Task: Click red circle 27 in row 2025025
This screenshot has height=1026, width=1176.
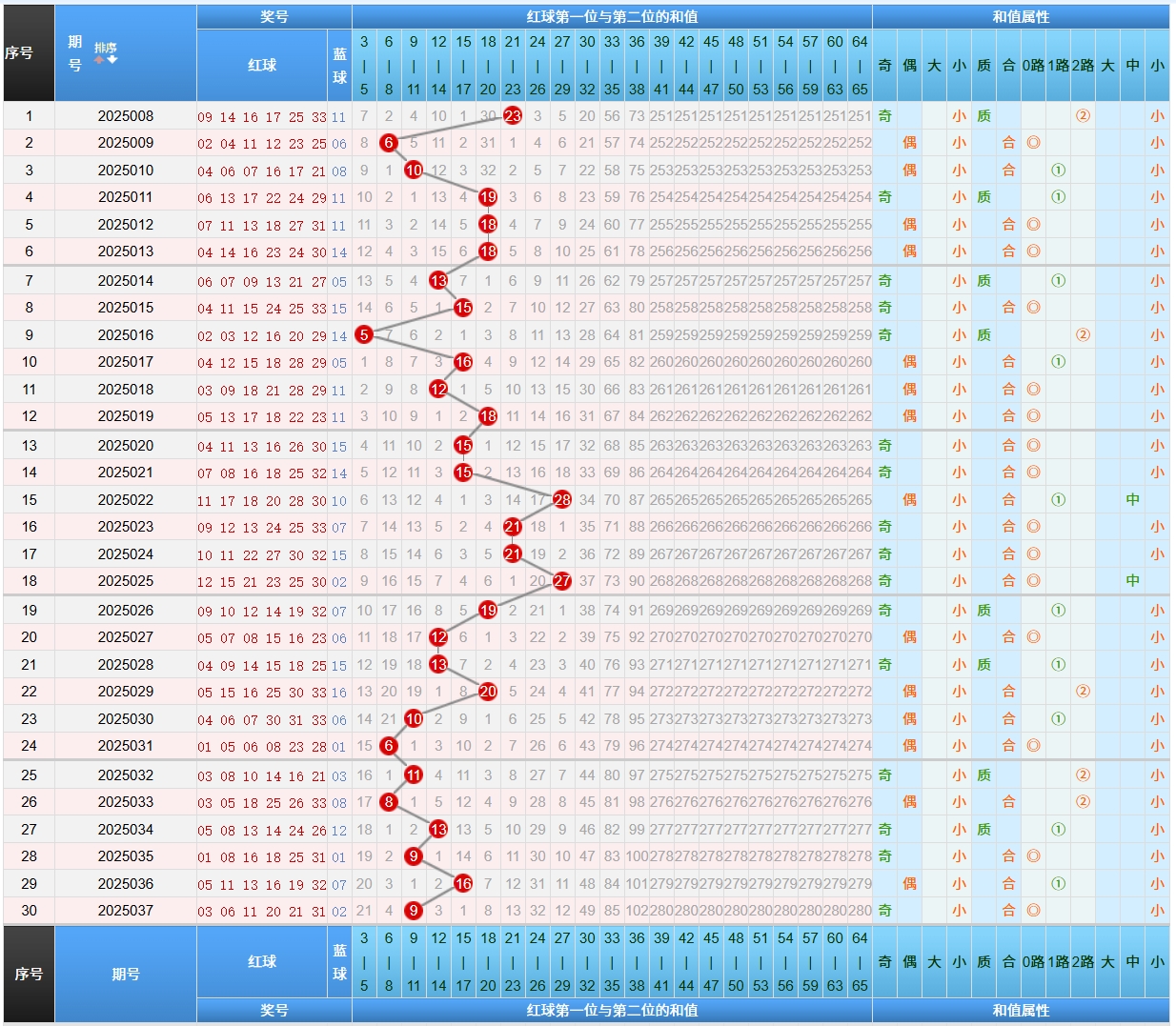Action: [x=562, y=581]
